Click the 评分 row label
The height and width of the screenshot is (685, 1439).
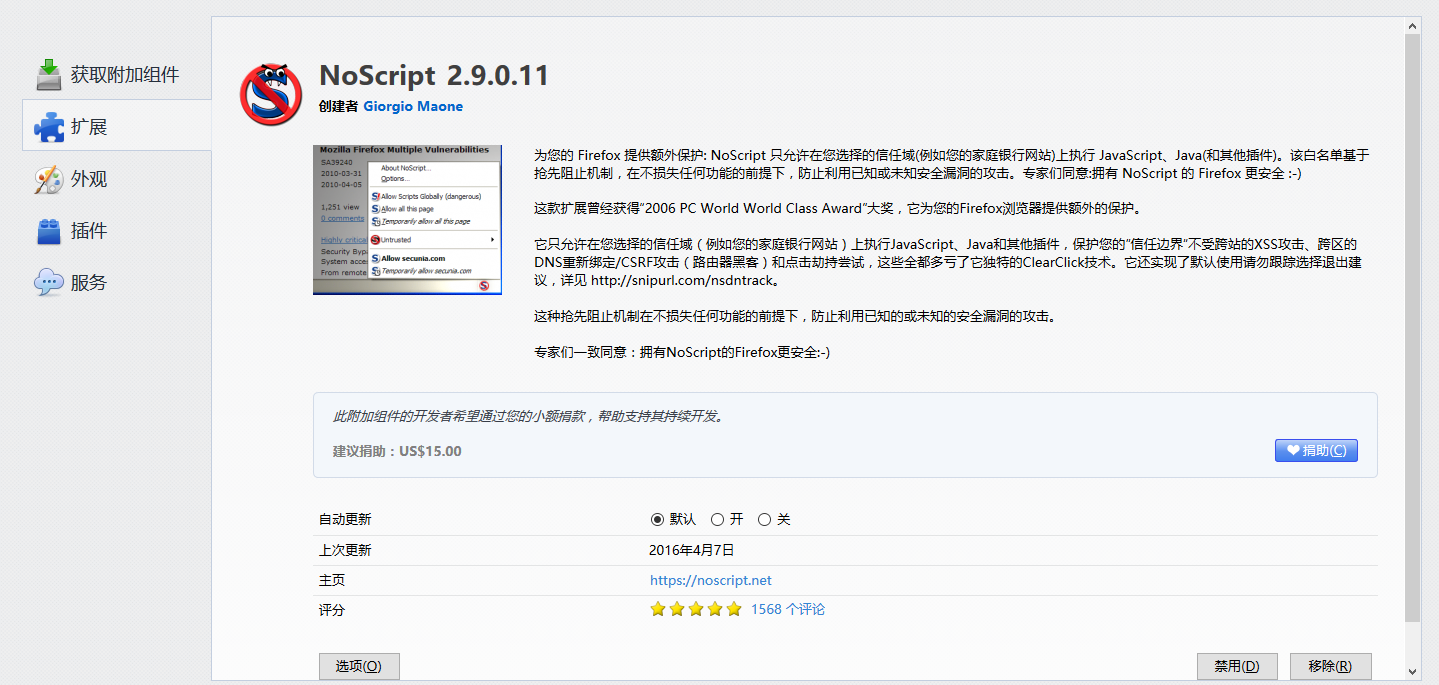point(332,610)
